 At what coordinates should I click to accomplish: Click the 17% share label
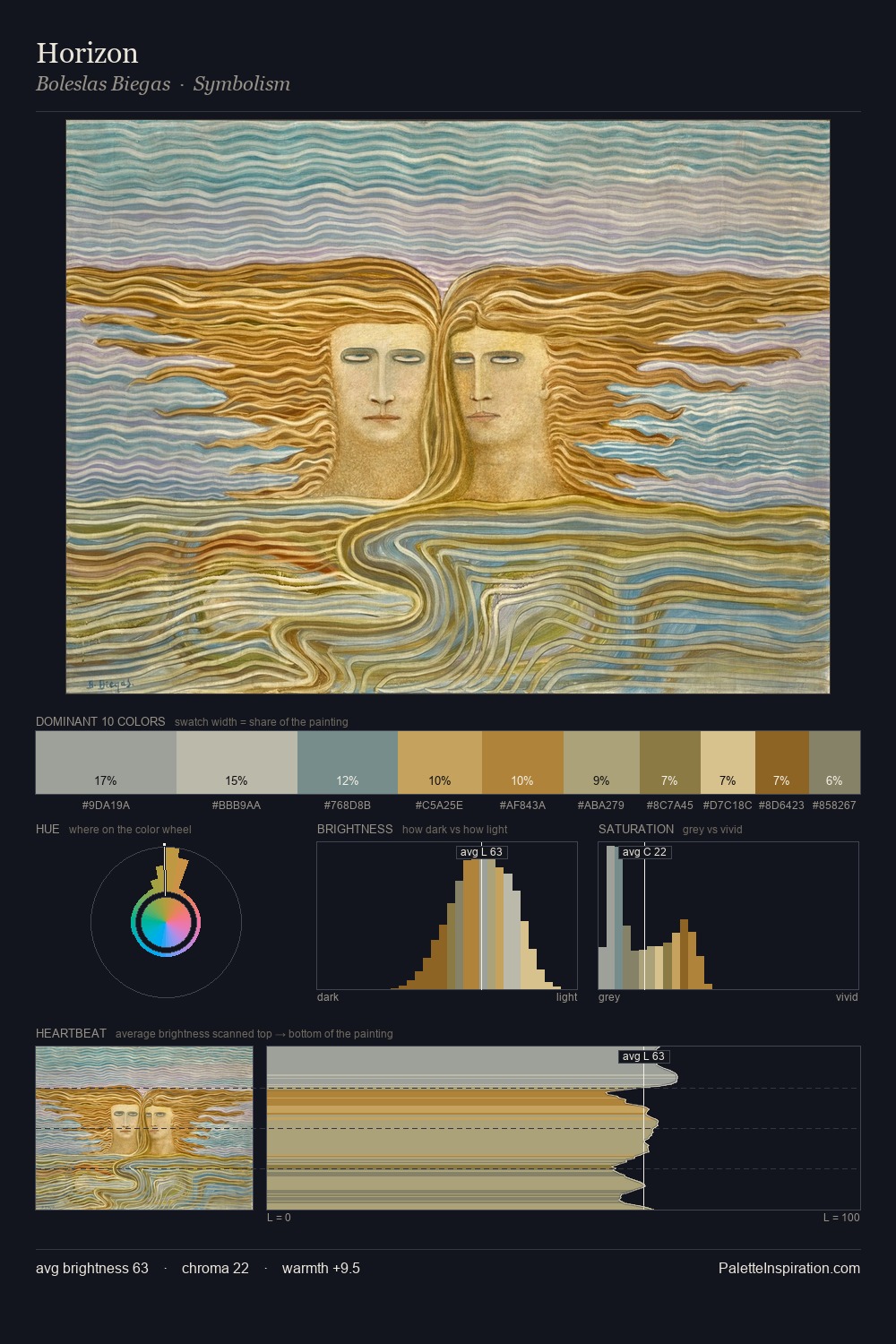point(106,780)
